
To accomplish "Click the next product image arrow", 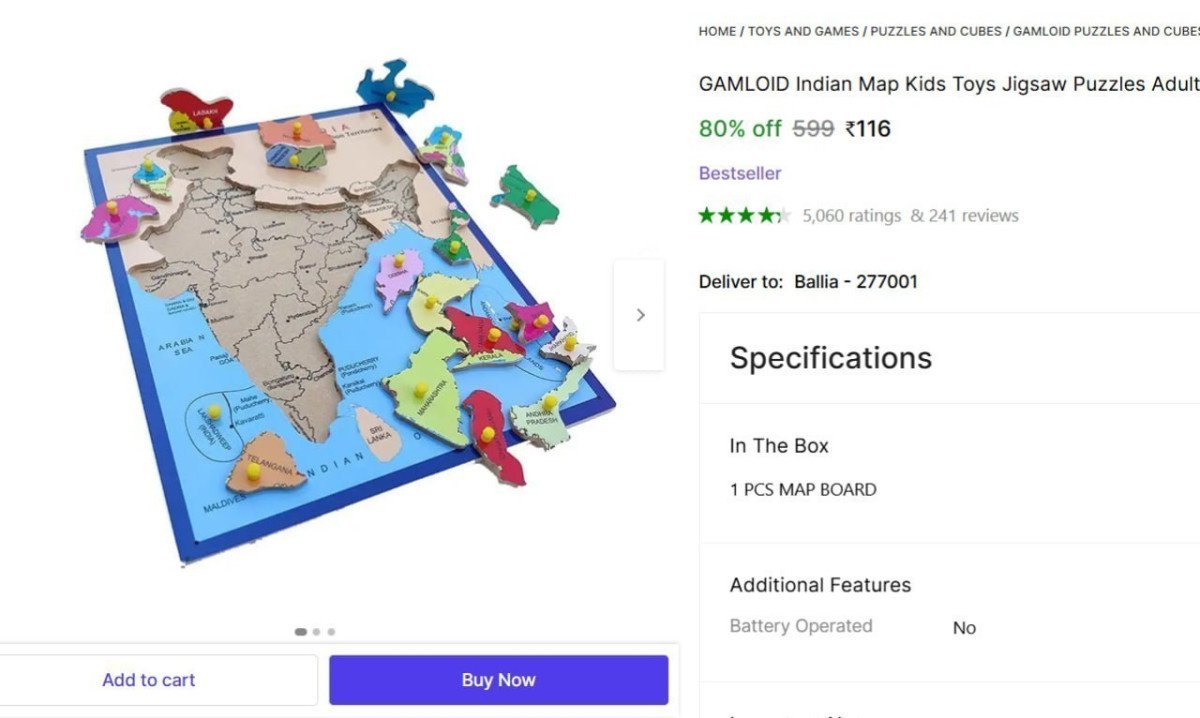I will coord(640,314).
